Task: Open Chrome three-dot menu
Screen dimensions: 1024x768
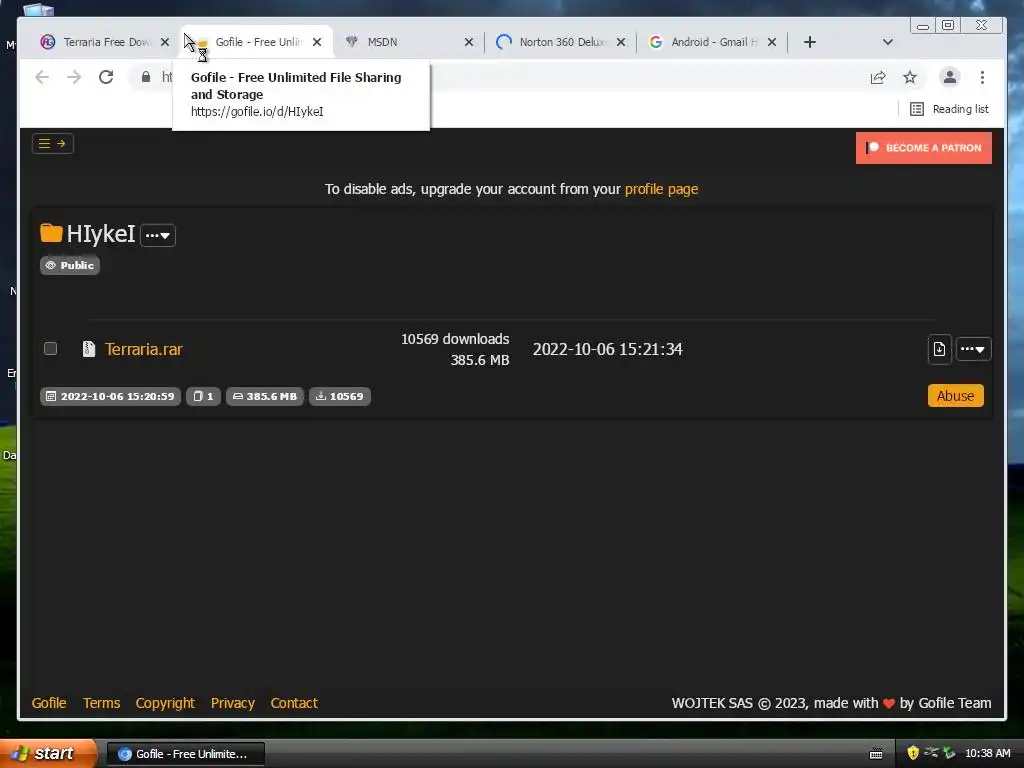Action: (x=982, y=78)
